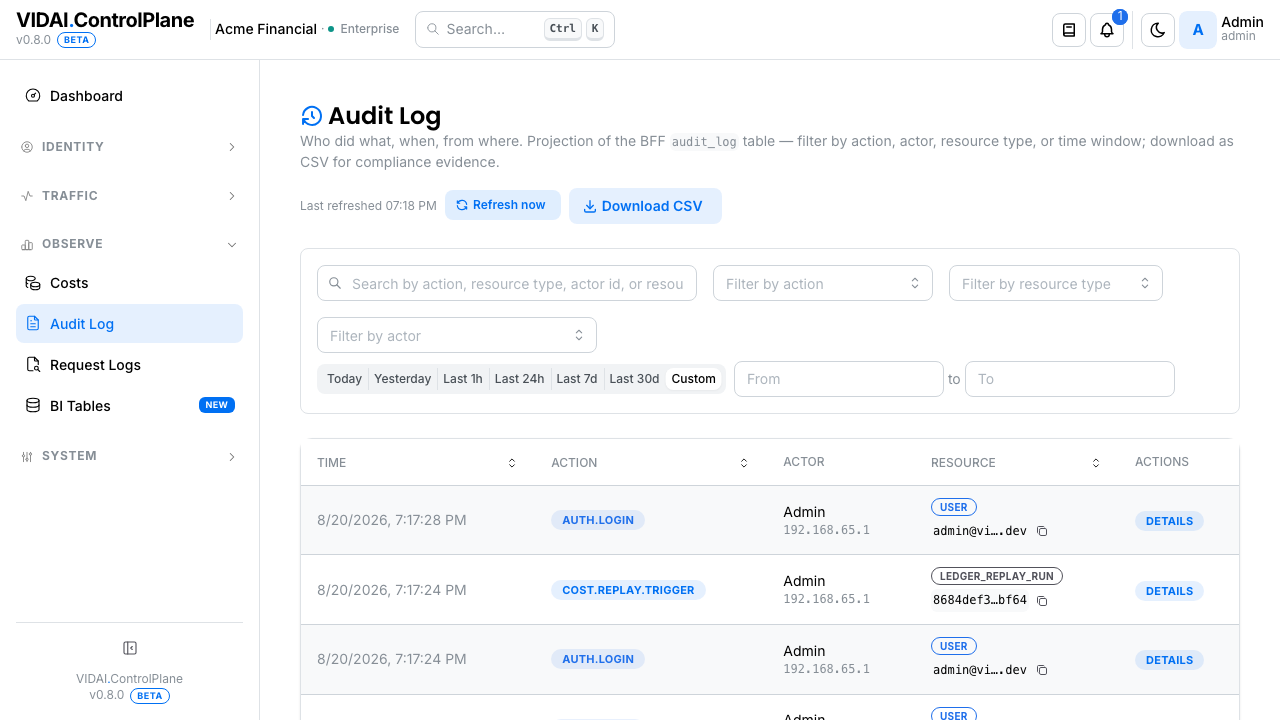Copy resource id in the 7:17:24 PM AUTH.LOGIN row
The image size is (1280, 720).
click(1042, 670)
